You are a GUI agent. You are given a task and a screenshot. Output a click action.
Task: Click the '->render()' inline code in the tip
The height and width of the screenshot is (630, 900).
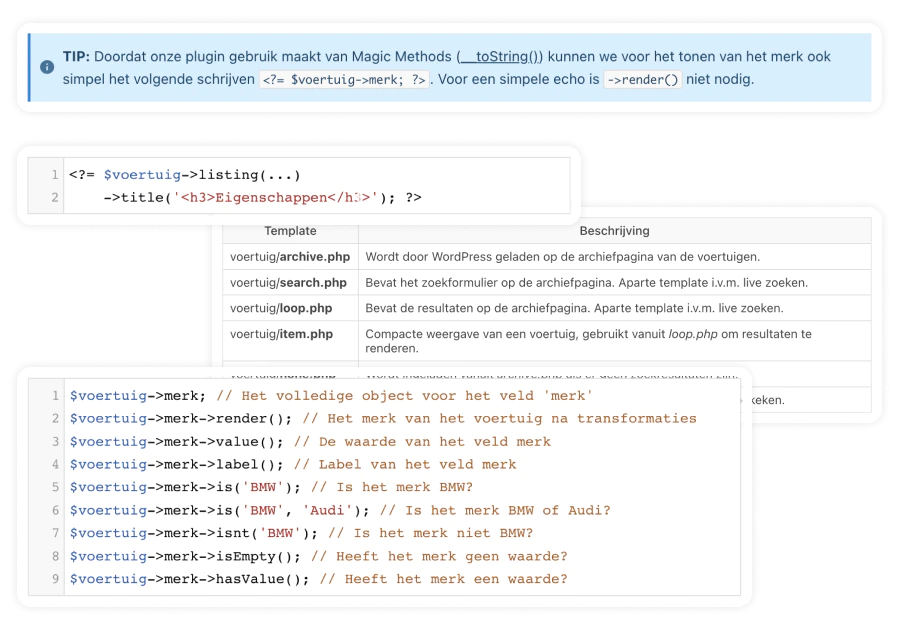643,80
